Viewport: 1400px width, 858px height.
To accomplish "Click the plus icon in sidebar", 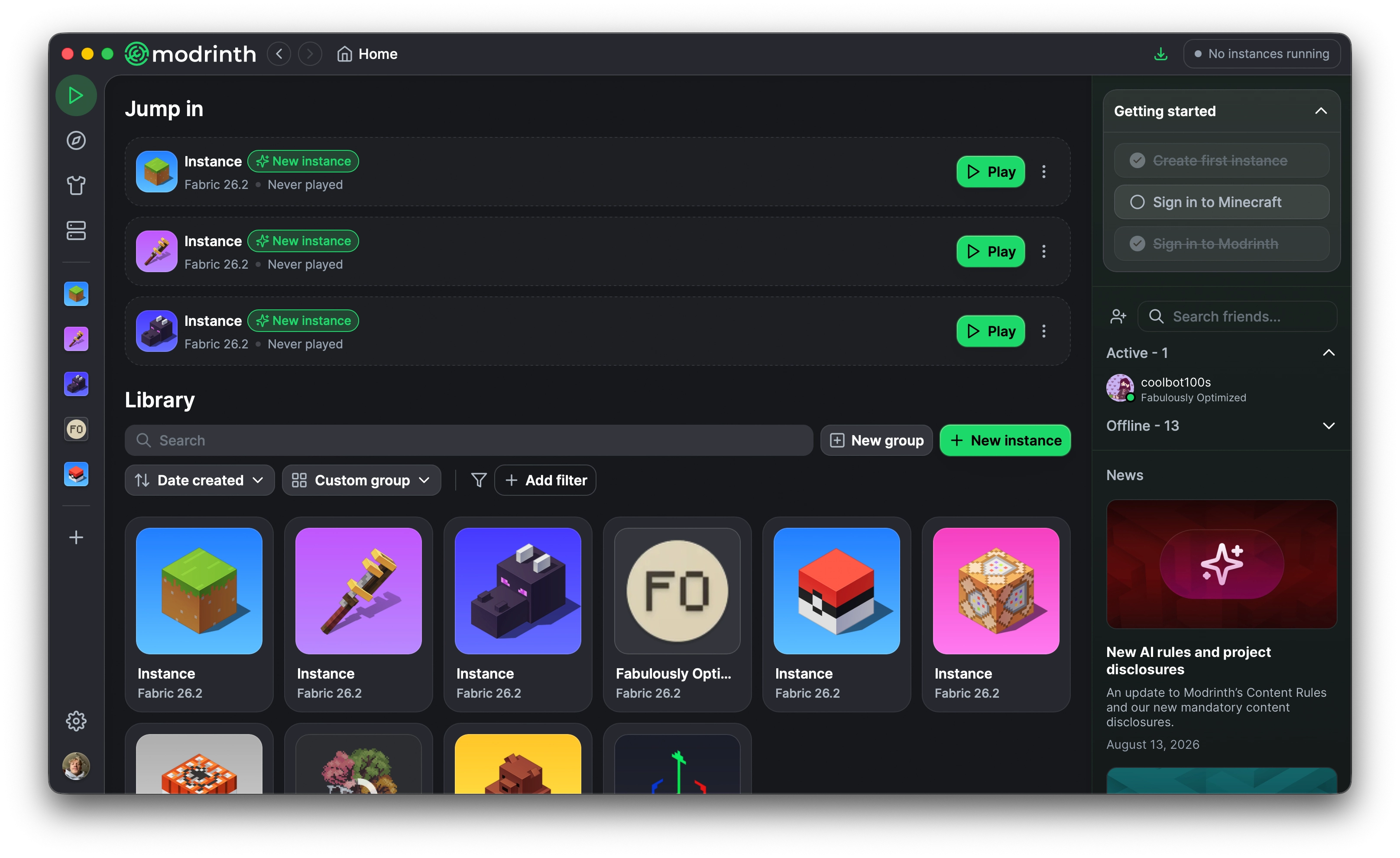I will click(75, 537).
